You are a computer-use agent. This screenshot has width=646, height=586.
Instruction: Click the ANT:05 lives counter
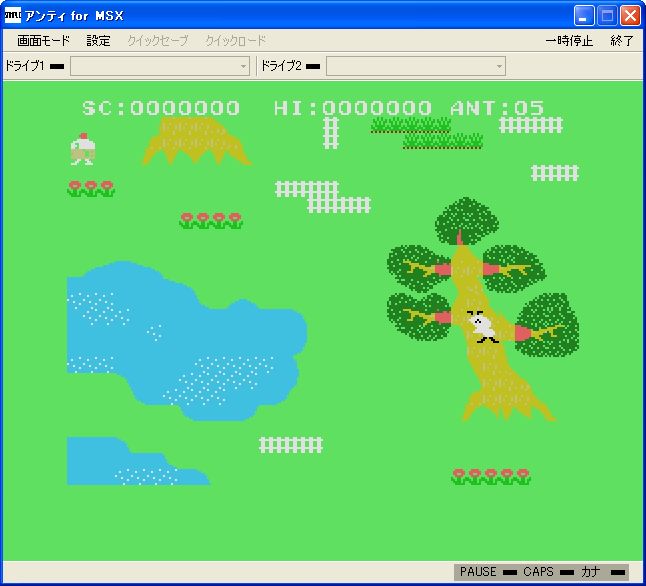pos(497,108)
